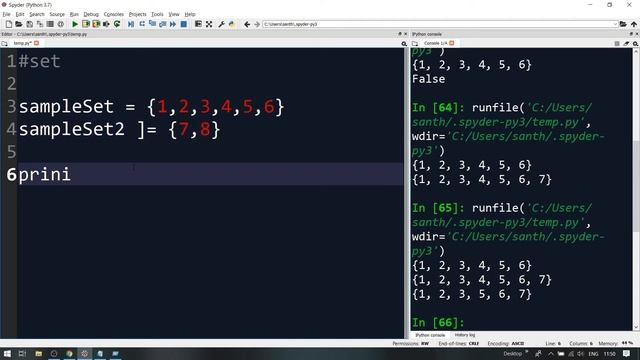Undock the IPython console pane
640x360 pixels.
[x=631, y=34]
